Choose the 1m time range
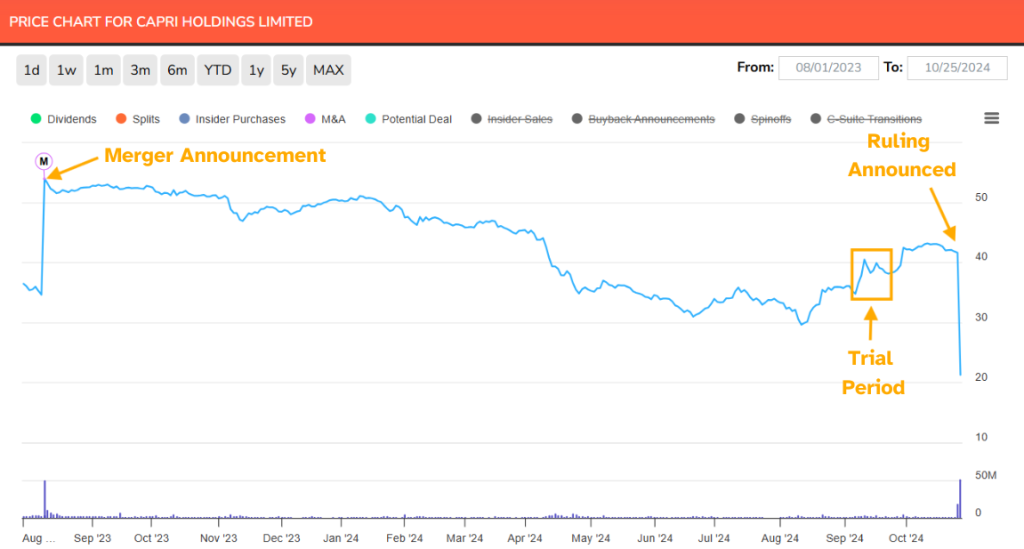1024x549 pixels. coord(103,70)
